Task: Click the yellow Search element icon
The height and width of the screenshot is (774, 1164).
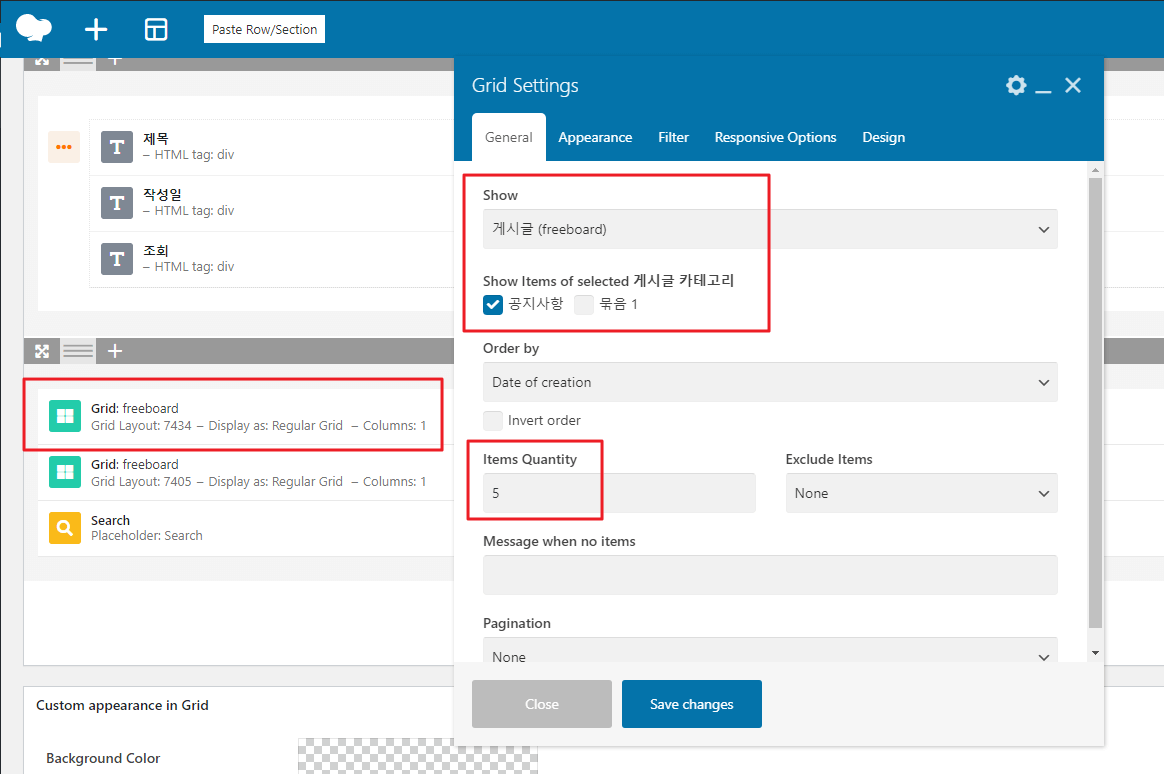Action: coord(65,528)
